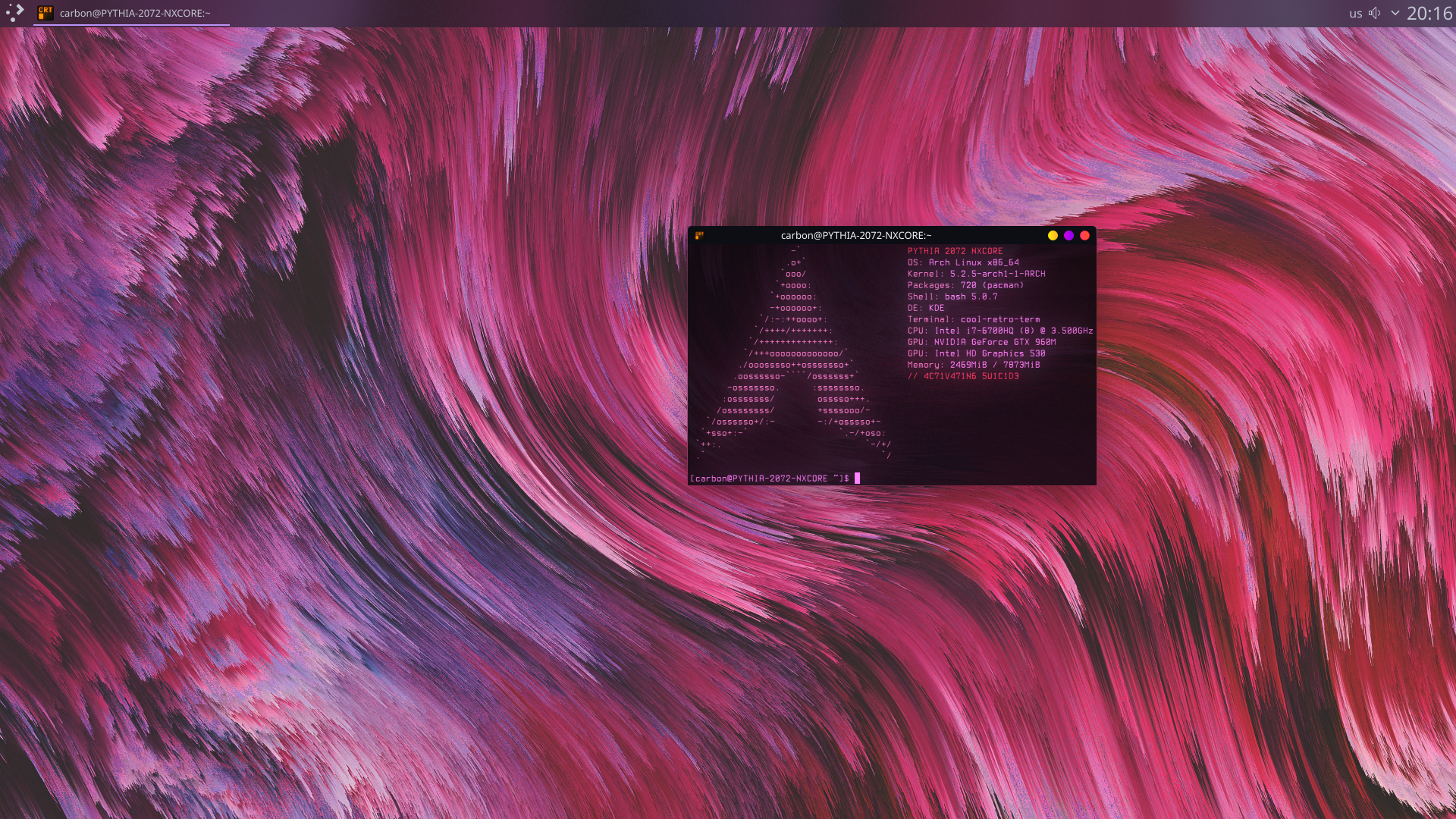1456x819 pixels.
Task: Click the '// 4C71V471N6 5U1C1D3' text line
Action: [963, 376]
